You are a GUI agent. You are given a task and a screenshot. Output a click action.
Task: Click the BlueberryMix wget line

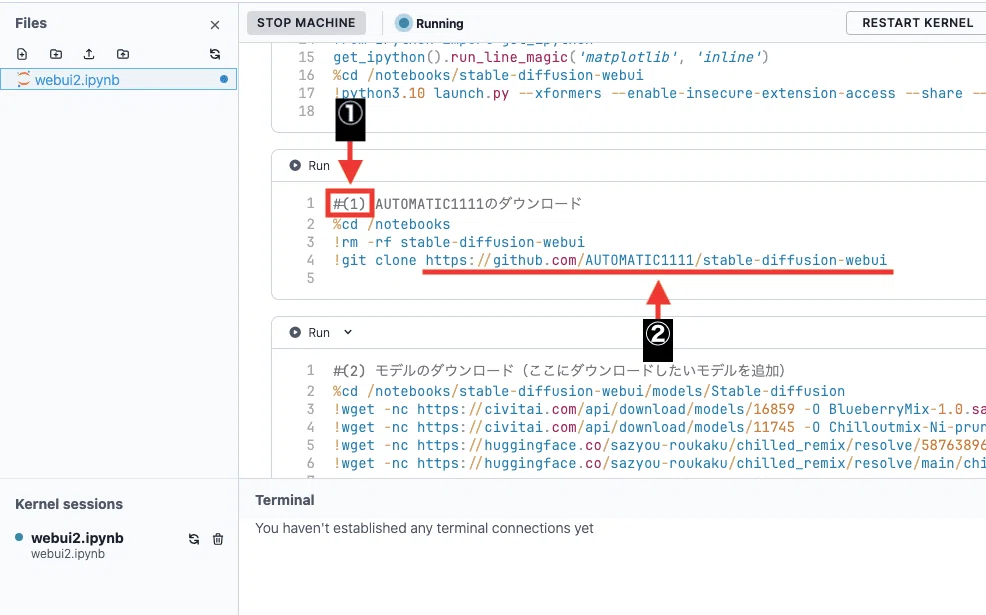tap(659, 409)
